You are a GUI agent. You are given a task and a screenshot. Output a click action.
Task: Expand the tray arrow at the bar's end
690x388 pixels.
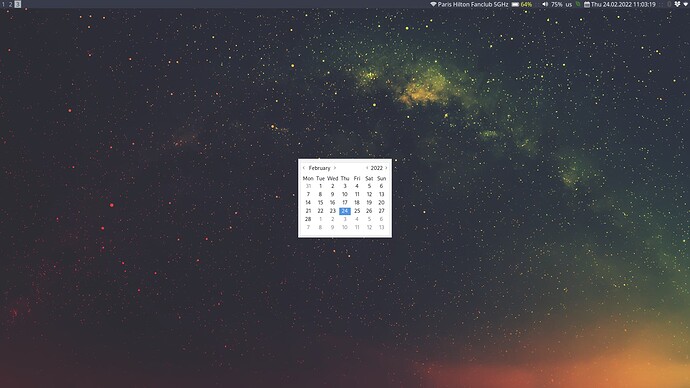[685, 4]
